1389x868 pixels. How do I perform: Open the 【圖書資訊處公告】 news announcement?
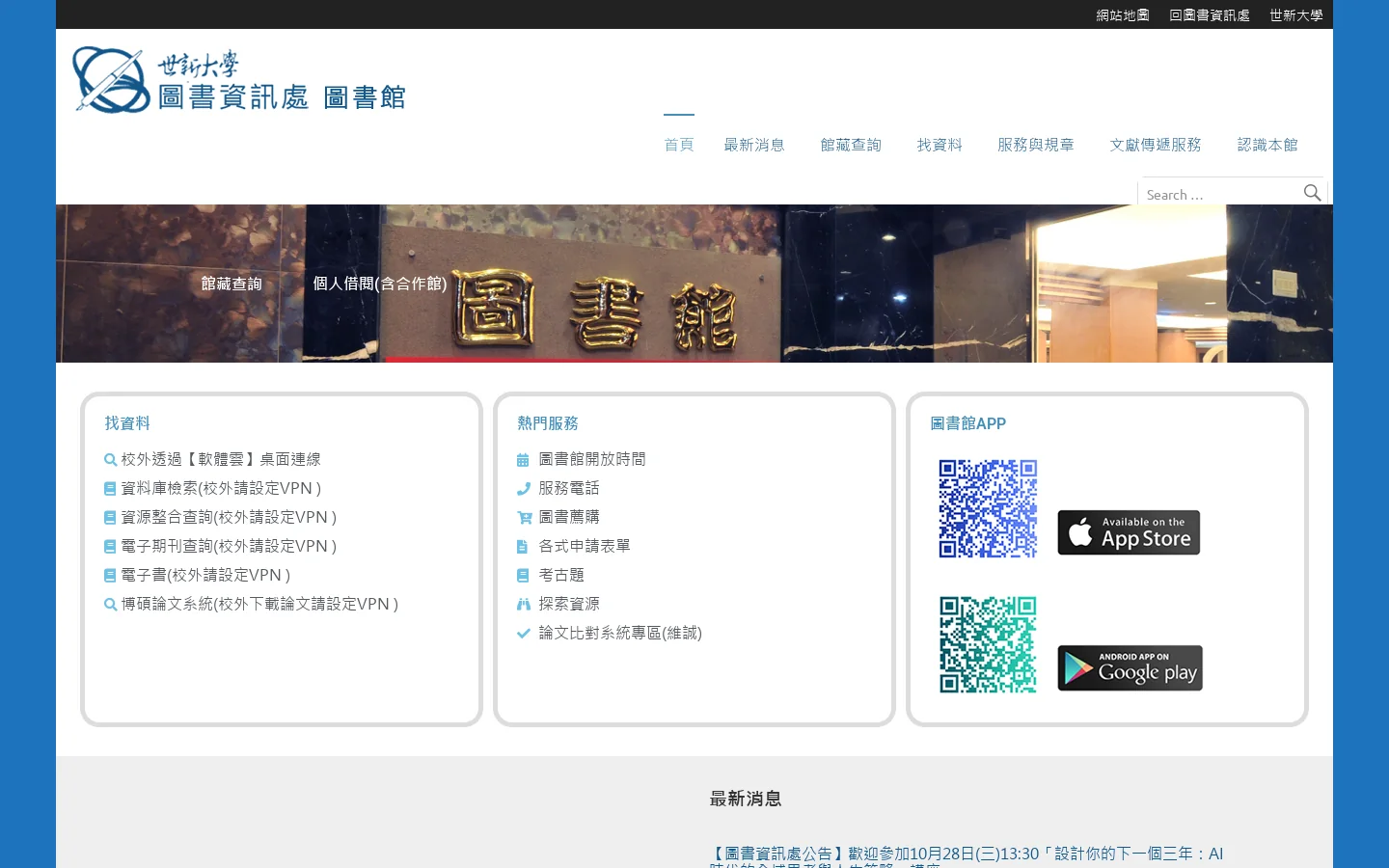pyautogui.click(x=967, y=857)
